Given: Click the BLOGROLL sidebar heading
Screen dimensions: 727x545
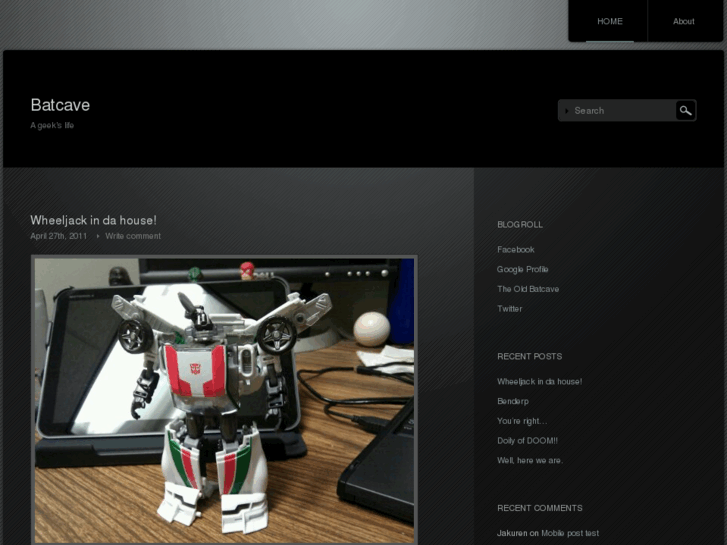Looking at the screenshot, I should 520,224.
